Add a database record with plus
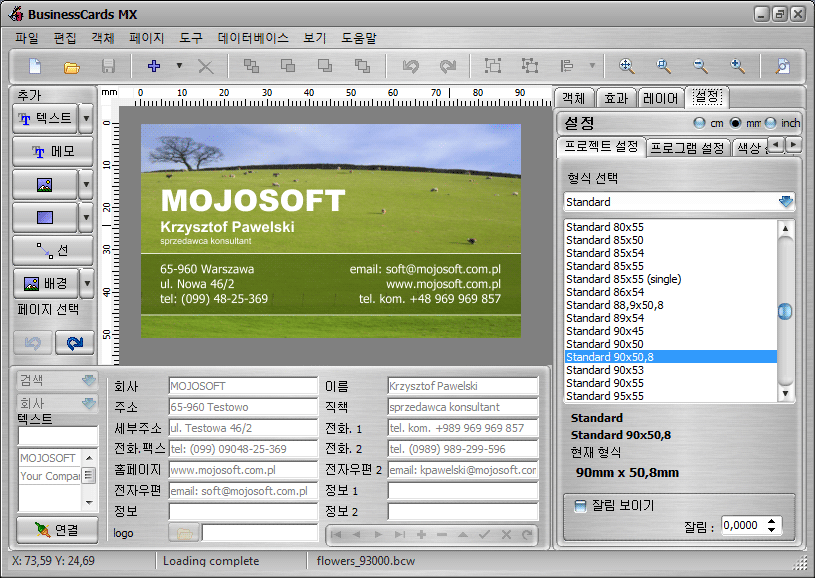The width and height of the screenshot is (815, 578). 422,534
